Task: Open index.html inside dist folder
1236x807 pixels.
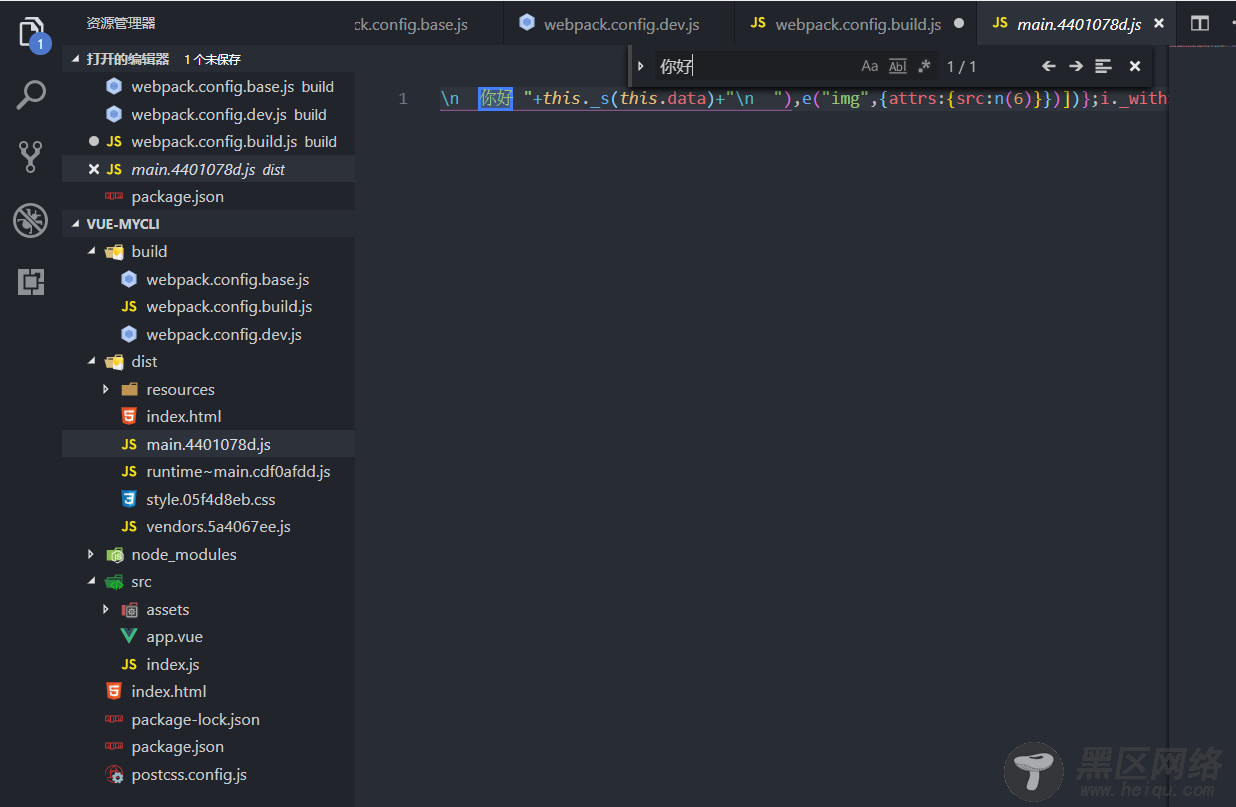Action: [x=208, y=416]
